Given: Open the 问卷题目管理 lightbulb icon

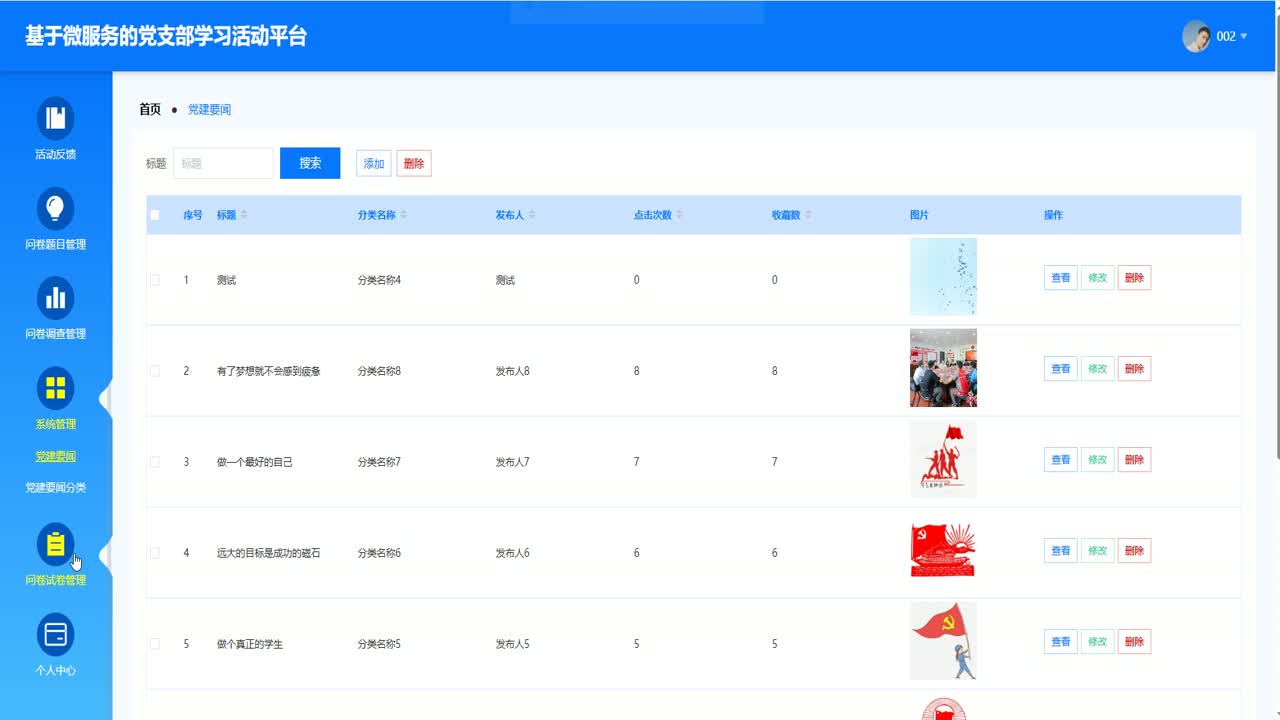Looking at the screenshot, I should [x=56, y=208].
